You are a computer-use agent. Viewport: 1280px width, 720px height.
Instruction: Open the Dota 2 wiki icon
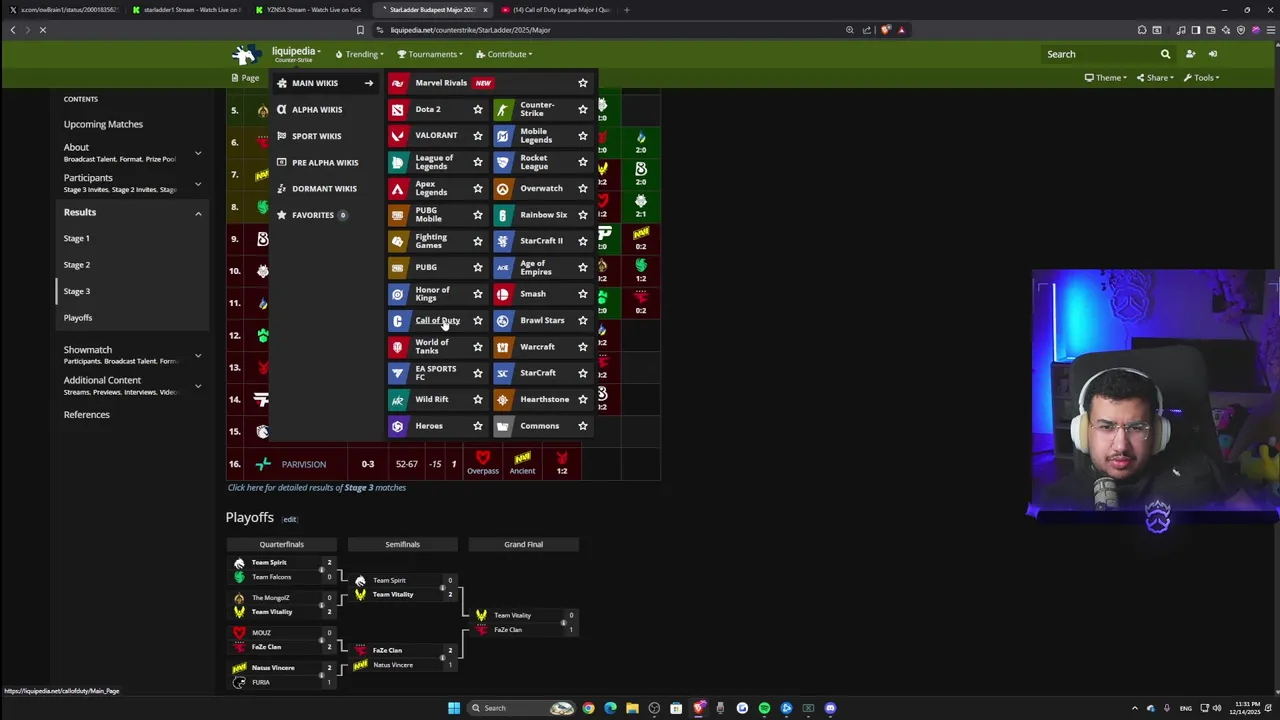pyautogui.click(x=398, y=109)
